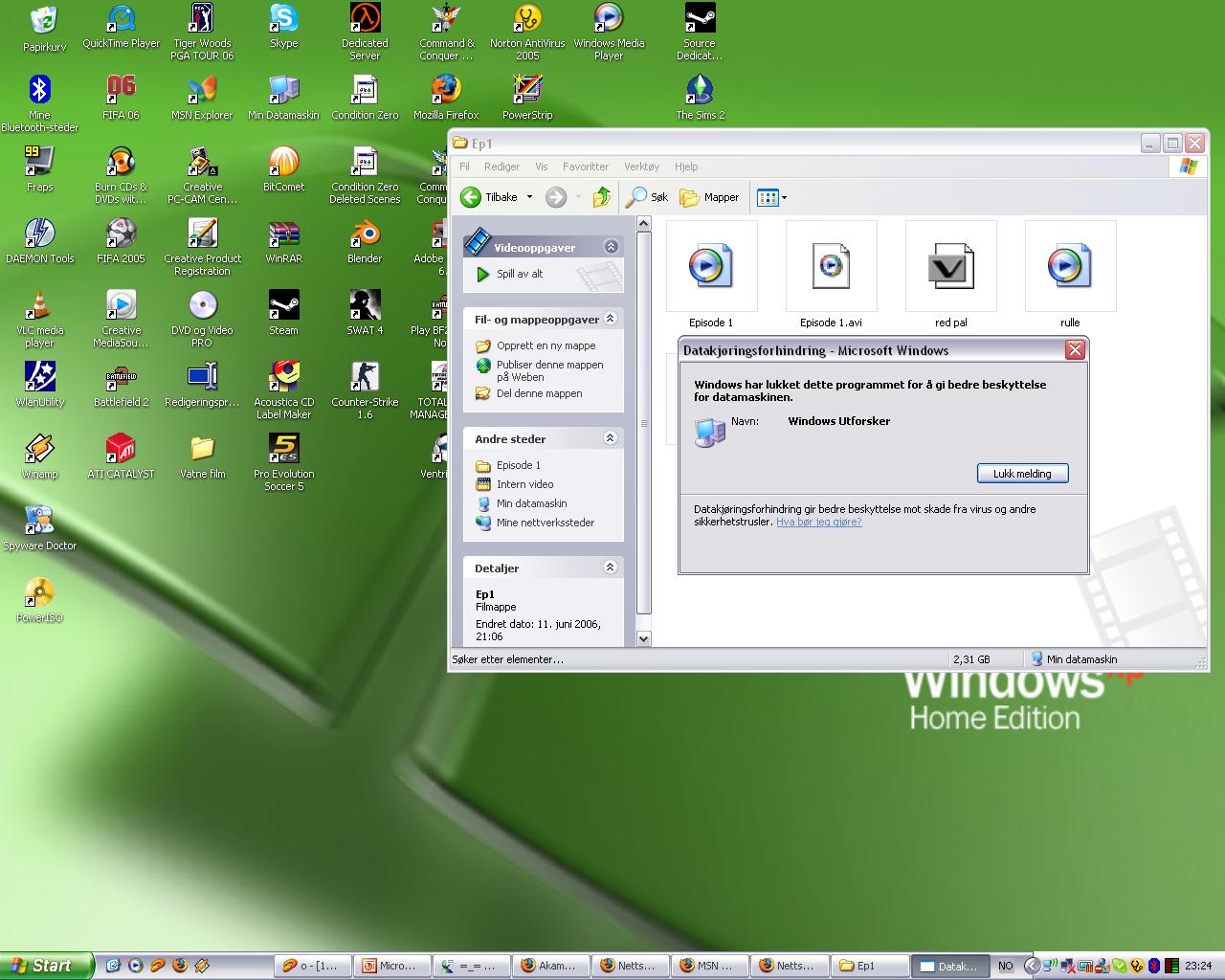Screen dimensions: 1225x980
Task: Open the Vis menu
Action: pyautogui.click(x=541, y=167)
